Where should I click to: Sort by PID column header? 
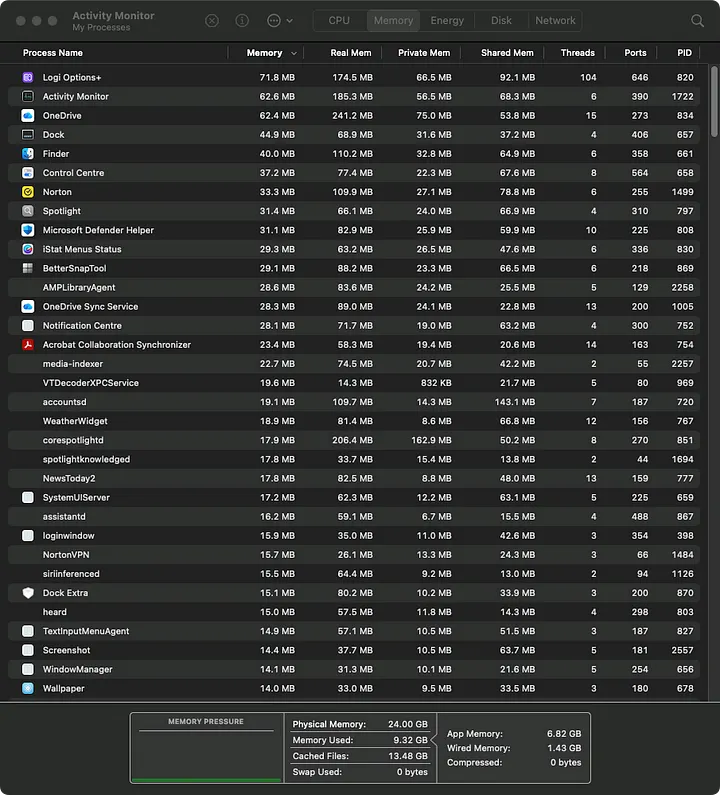tap(685, 53)
